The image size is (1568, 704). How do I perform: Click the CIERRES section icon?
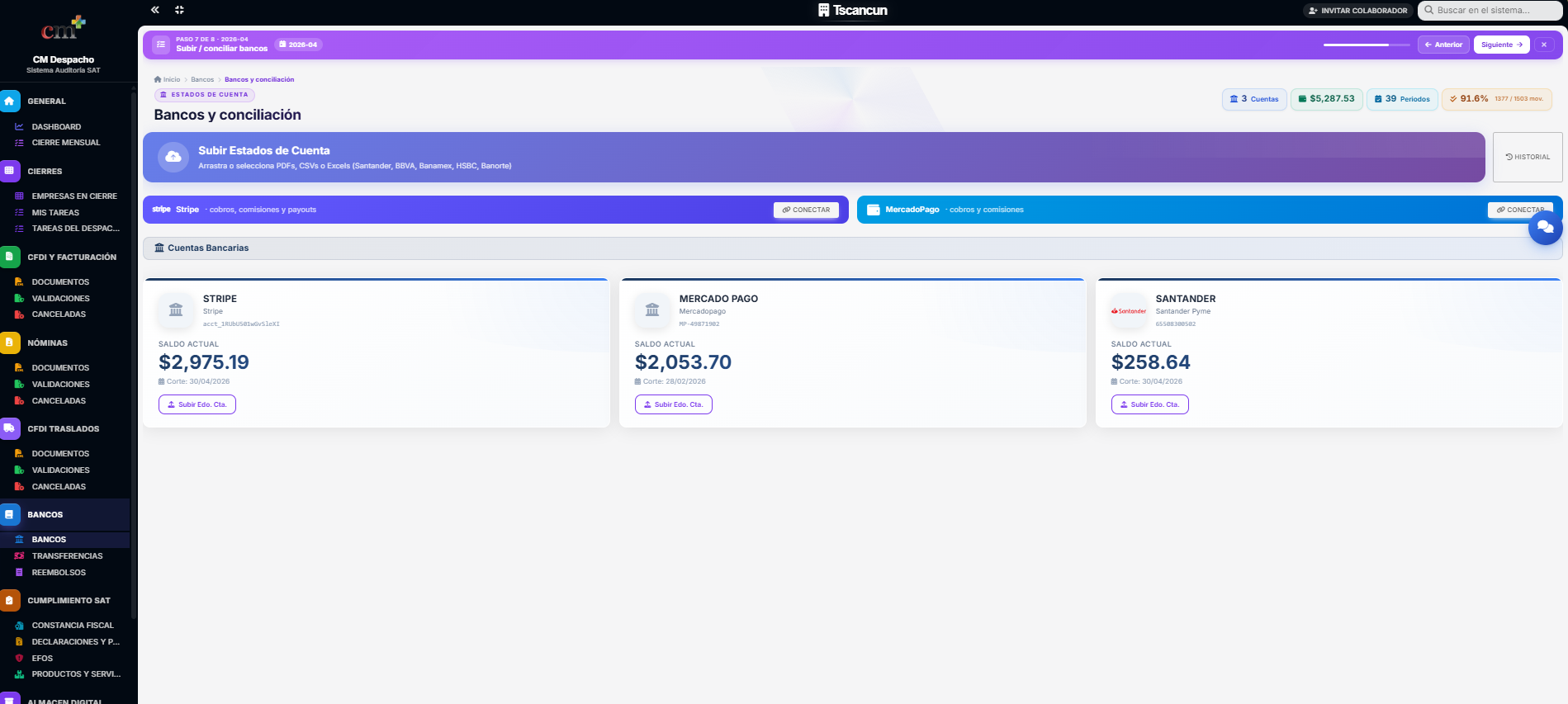[x=10, y=171]
